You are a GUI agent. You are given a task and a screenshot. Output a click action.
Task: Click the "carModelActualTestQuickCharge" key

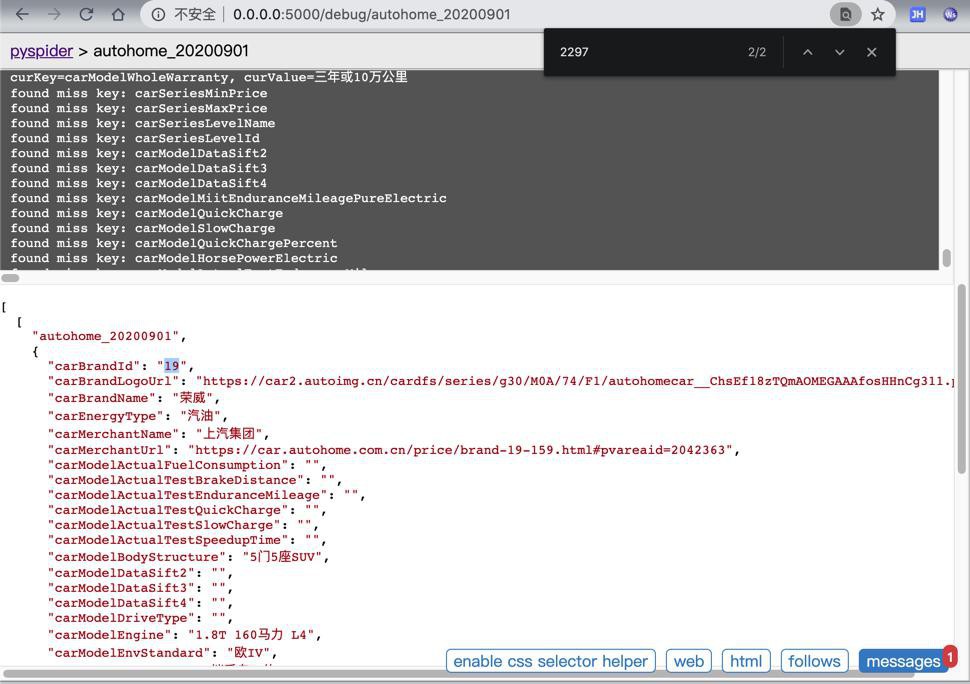[x=168, y=510]
